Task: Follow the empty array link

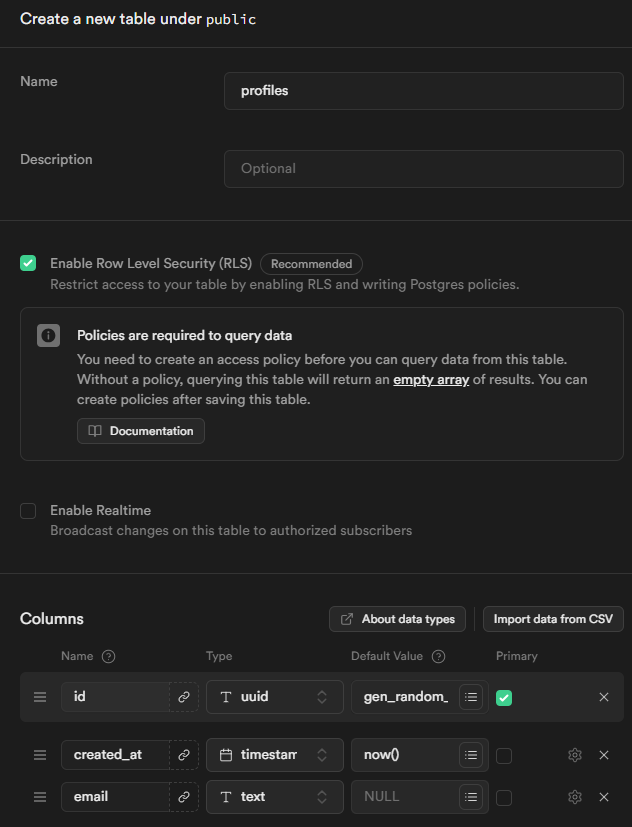Action: coord(431,380)
